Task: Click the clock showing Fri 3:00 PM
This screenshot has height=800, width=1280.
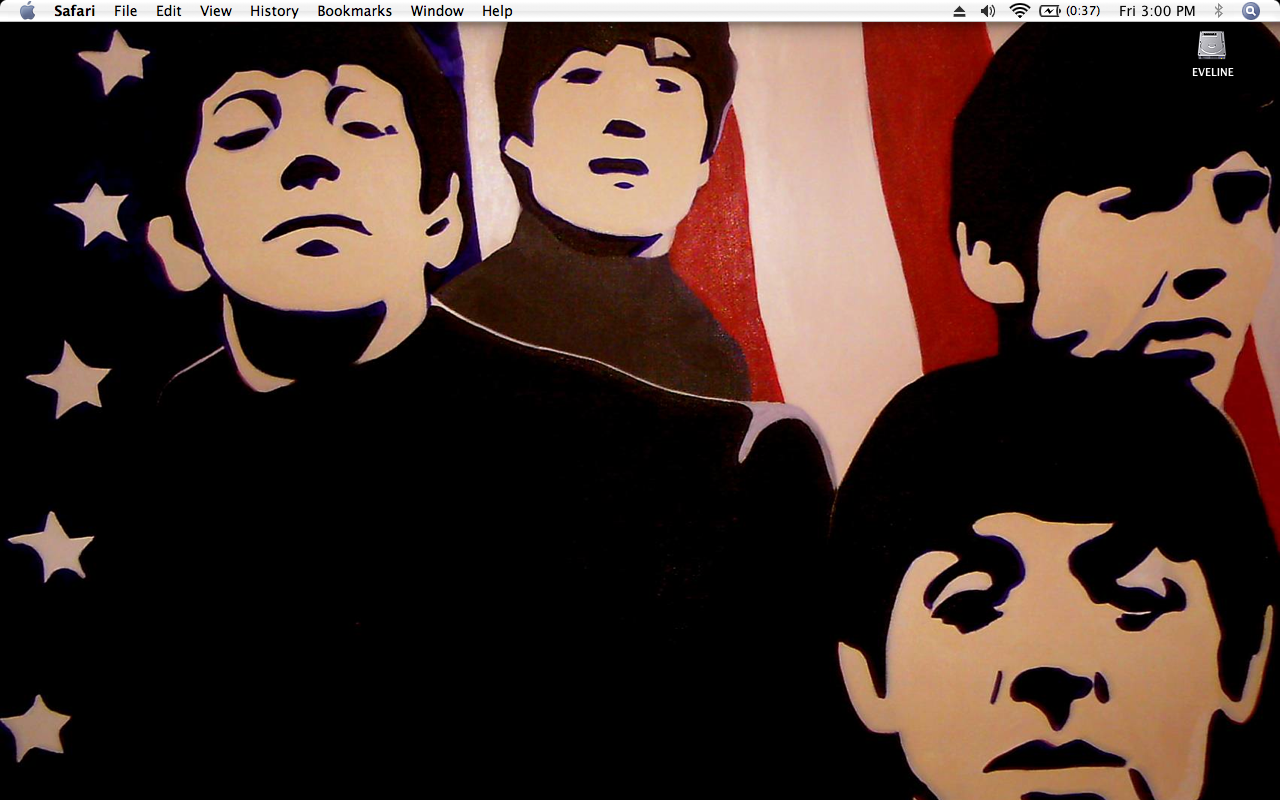Action: pyautogui.click(x=1157, y=11)
